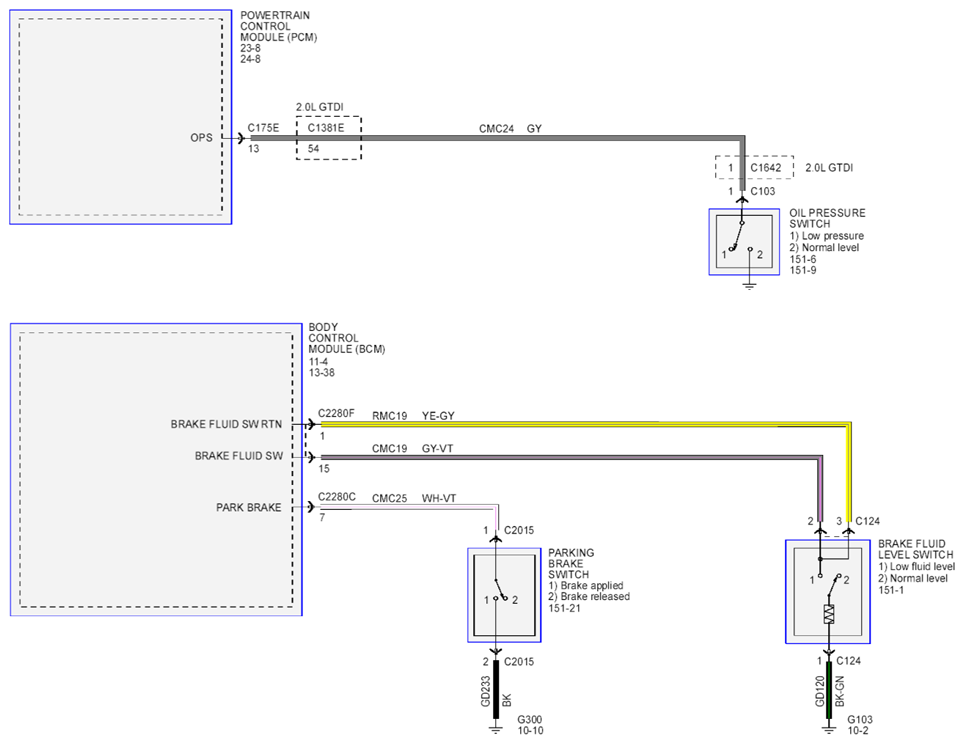964x744 pixels.
Task: Click the "OIL PRESSURE SWITCH" title
Action: click(827, 218)
